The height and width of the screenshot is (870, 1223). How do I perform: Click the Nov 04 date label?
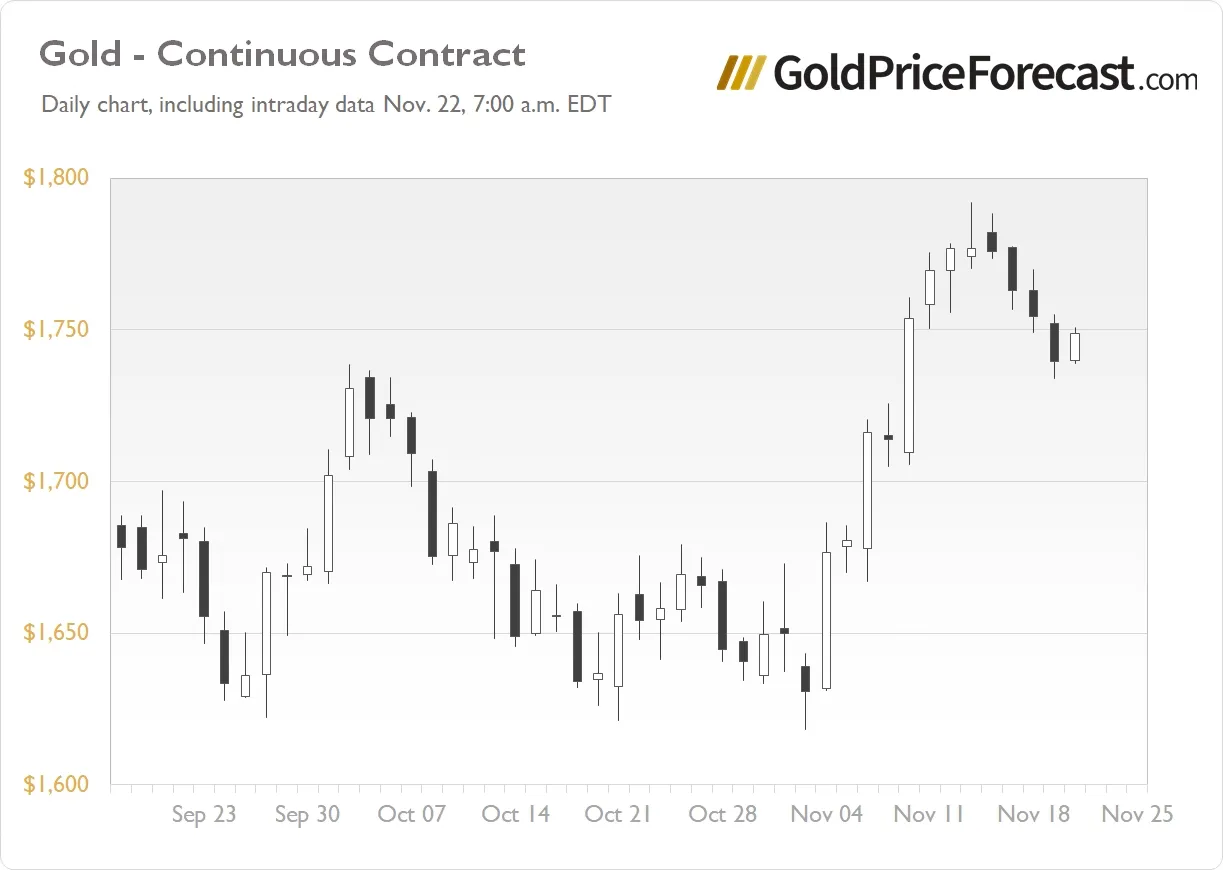[826, 814]
